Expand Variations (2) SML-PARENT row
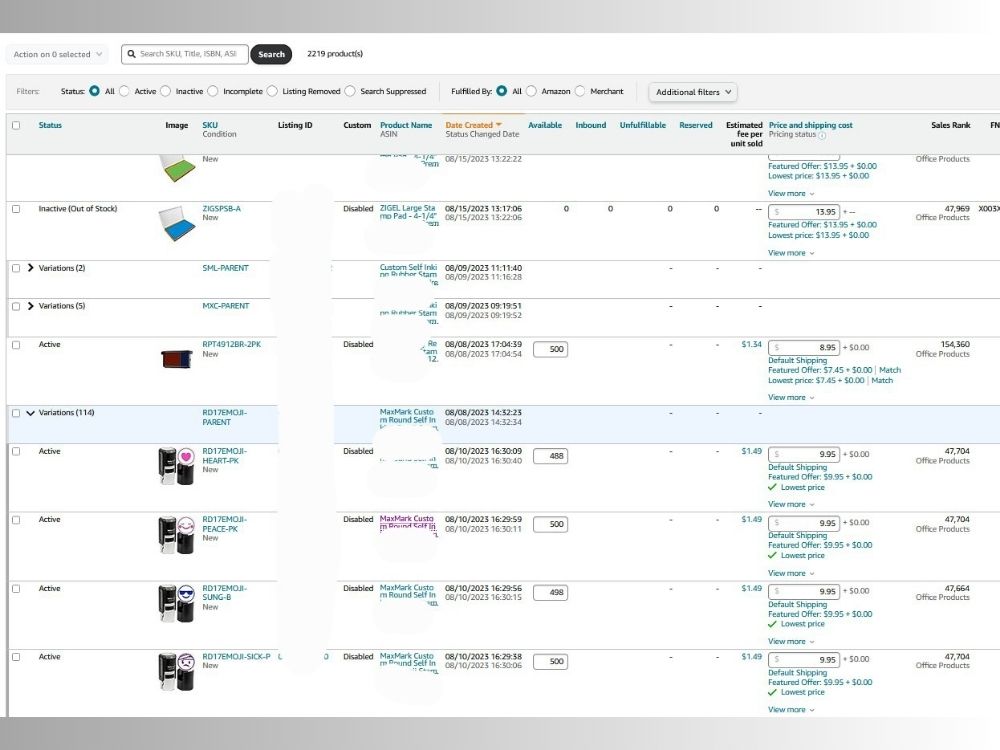This screenshot has height=750, width=1000. click(31, 268)
